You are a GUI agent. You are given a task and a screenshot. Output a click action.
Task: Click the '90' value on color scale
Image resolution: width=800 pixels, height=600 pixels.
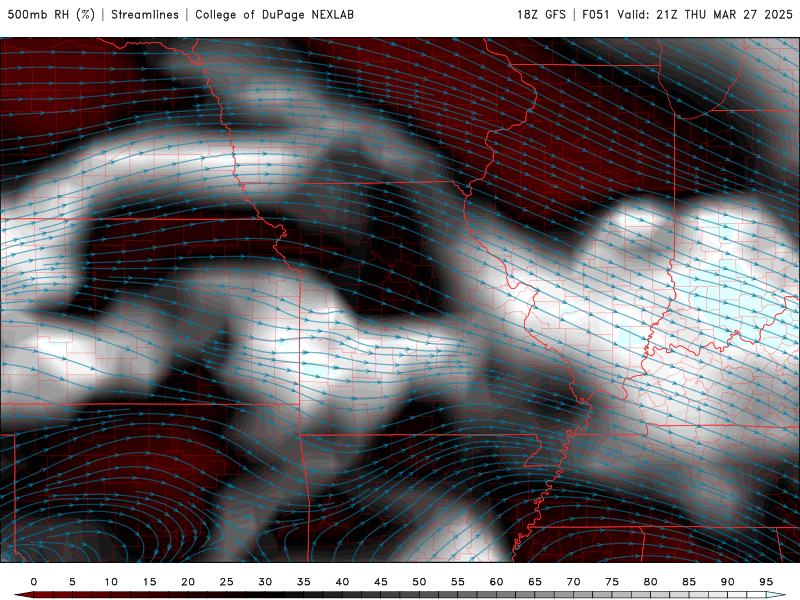pos(728,582)
